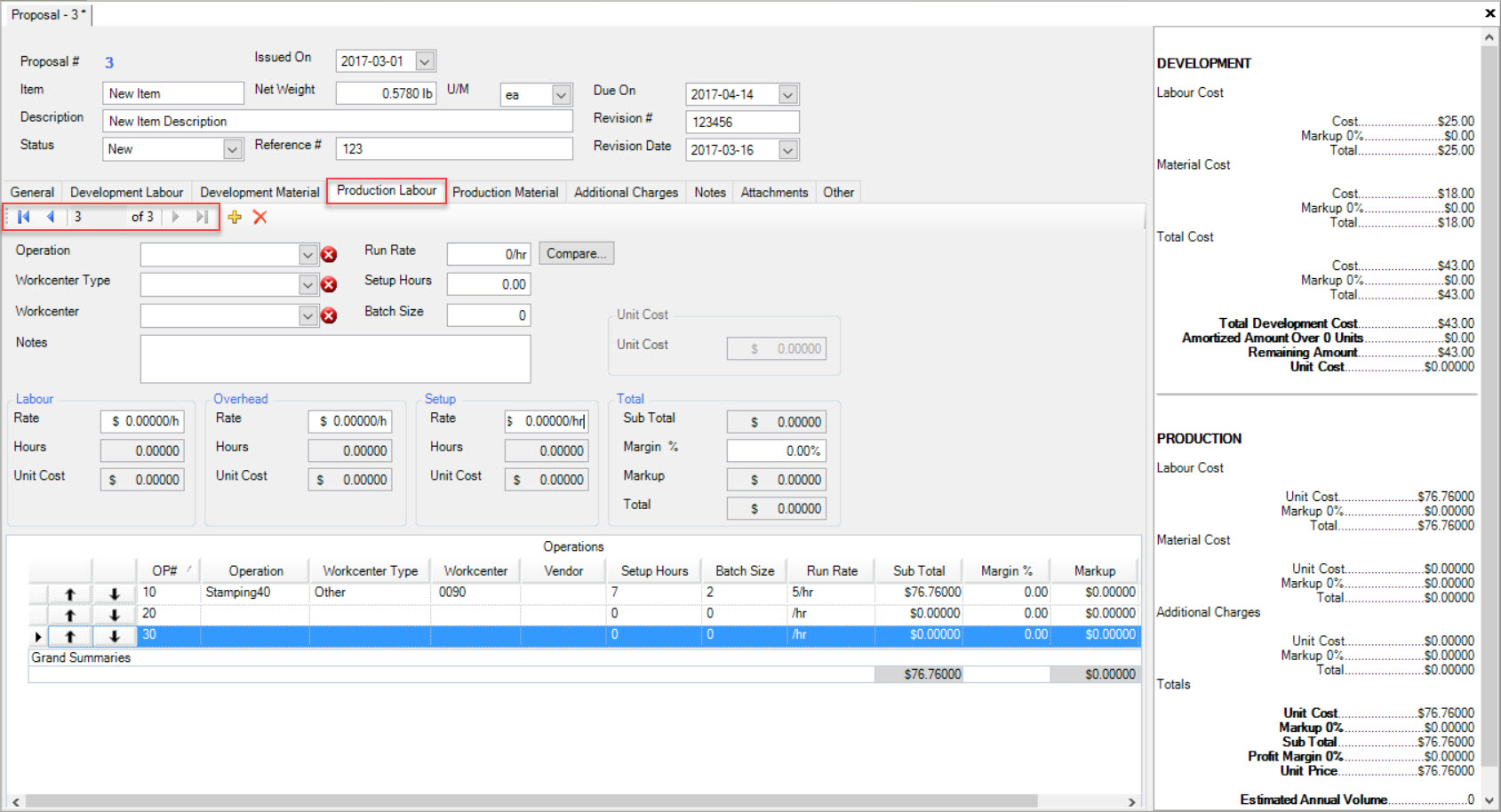The image size is (1501, 812).
Task: Click the Description input field
Action: (x=338, y=121)
